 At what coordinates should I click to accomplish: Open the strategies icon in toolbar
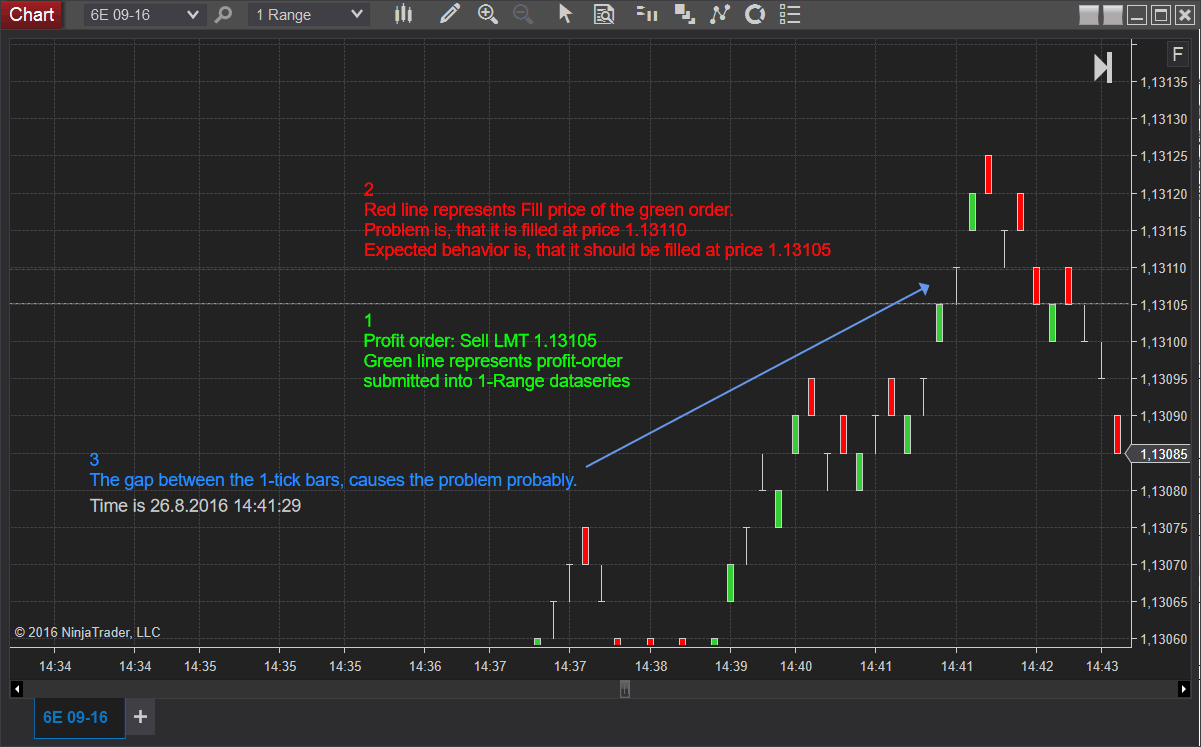click(x=684, y=14)
